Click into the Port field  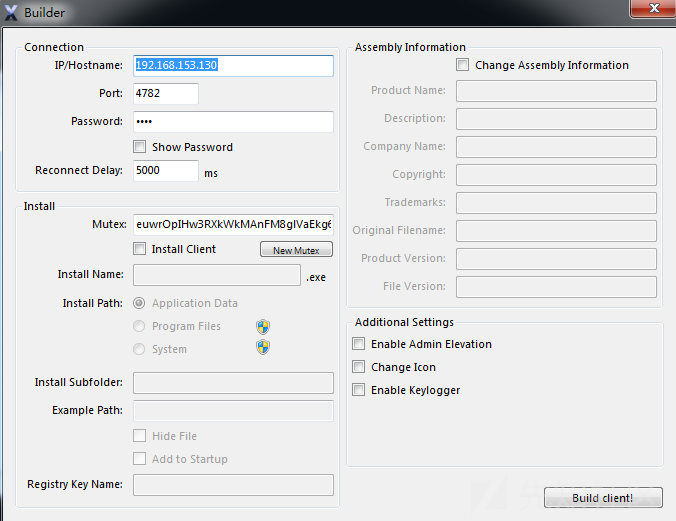[166, 94]
